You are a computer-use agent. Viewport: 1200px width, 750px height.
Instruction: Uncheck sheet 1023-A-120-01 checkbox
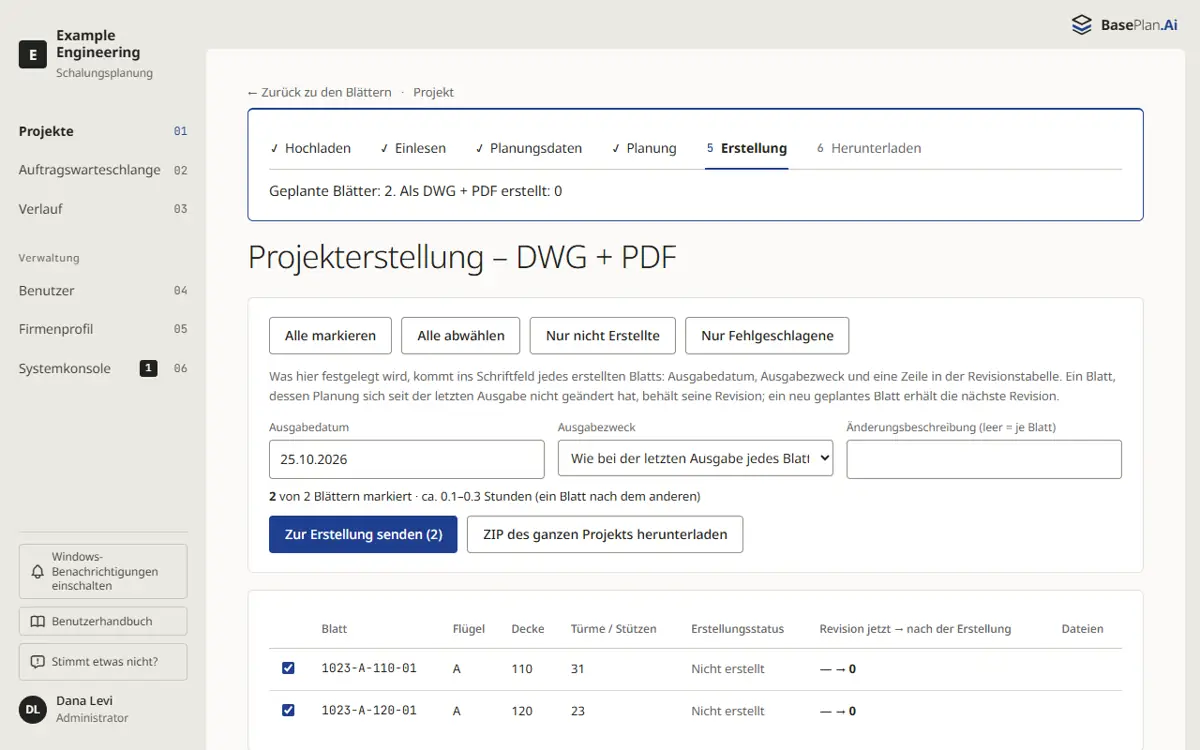click(x=288, y=710)
